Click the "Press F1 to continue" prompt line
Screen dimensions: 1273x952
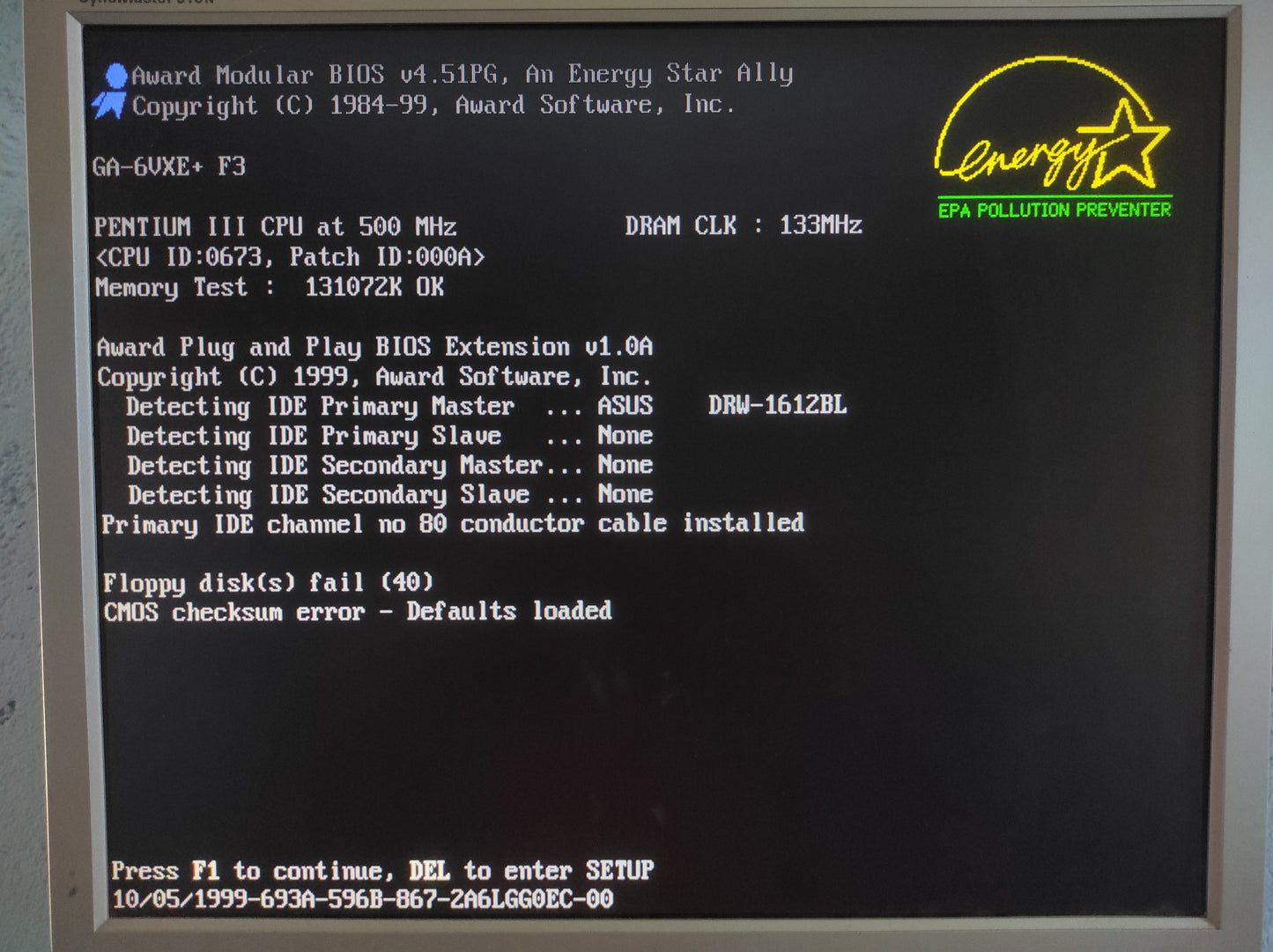point(382,871)
